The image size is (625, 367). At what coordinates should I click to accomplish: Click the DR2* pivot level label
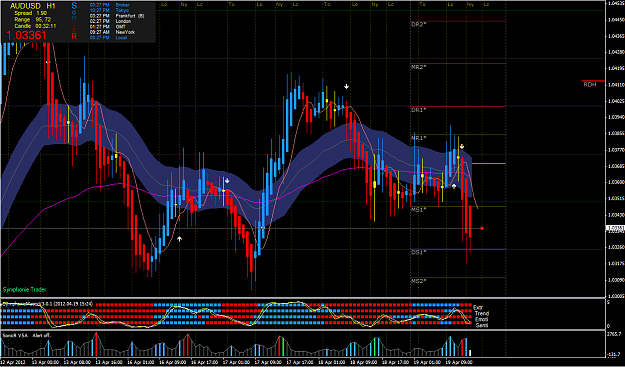419,24
